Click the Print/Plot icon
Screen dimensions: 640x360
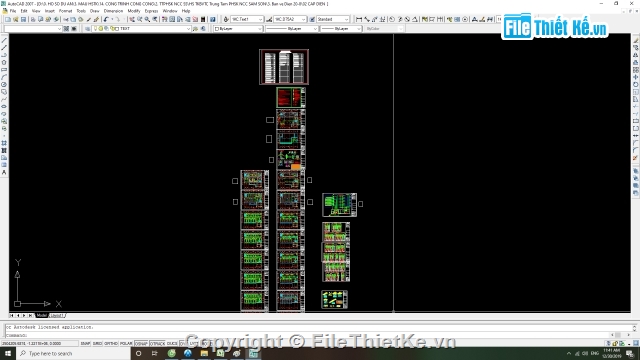pyautogui.click(x=33, y=19)
